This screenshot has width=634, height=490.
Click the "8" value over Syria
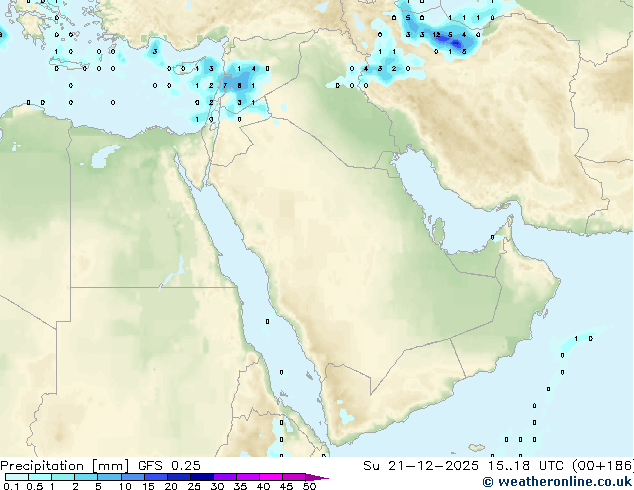pyautogui.click(x=239, y=86)
